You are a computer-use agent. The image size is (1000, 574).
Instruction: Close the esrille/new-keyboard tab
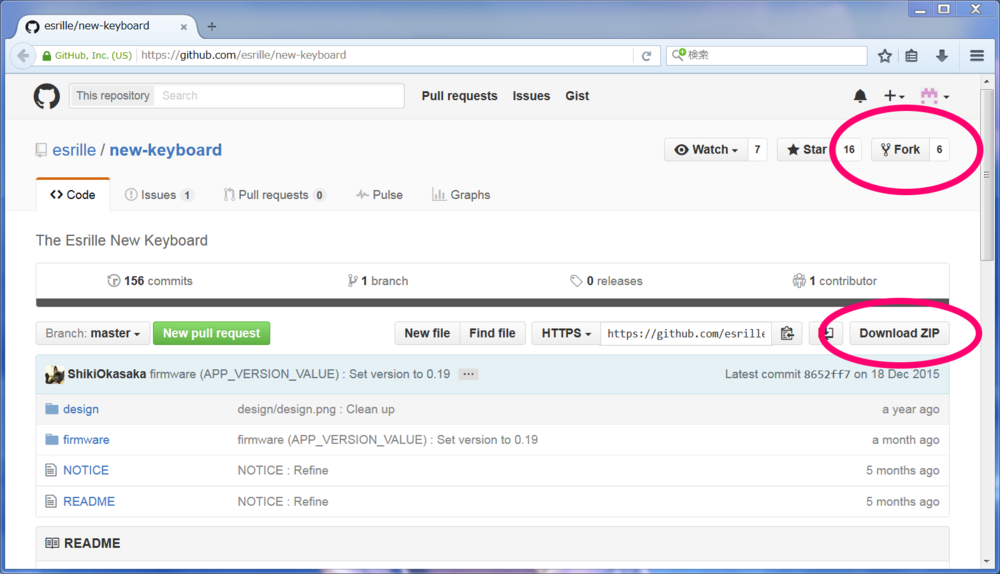[x=184, y=27]
